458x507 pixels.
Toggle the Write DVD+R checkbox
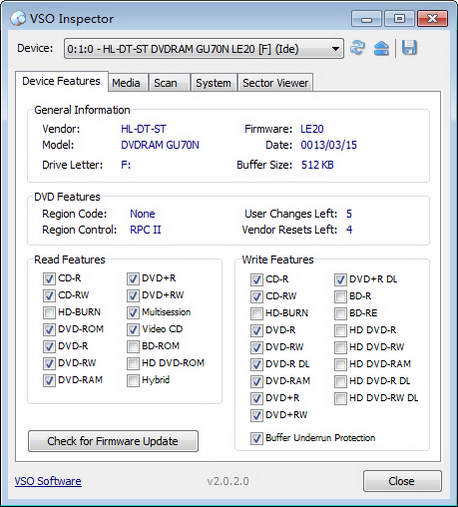[256, 398]
